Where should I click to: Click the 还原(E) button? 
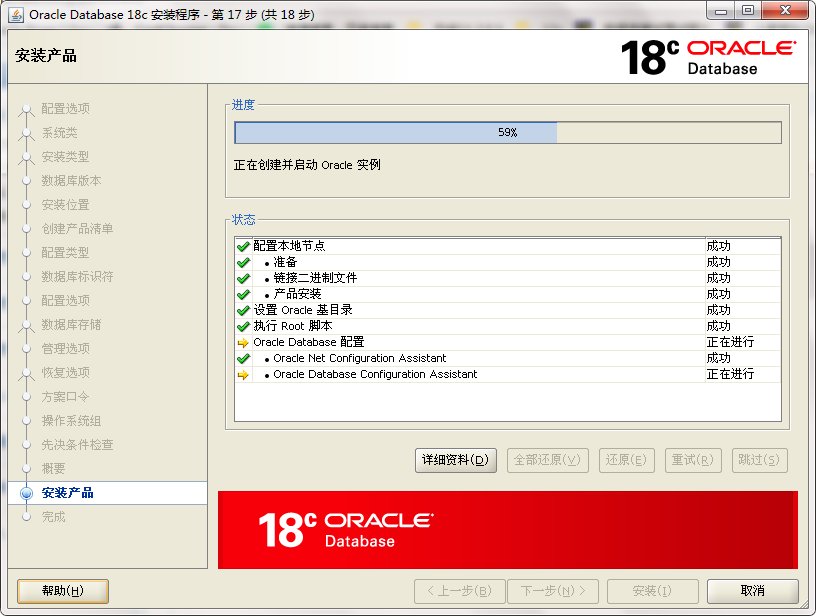pos(626,460)
